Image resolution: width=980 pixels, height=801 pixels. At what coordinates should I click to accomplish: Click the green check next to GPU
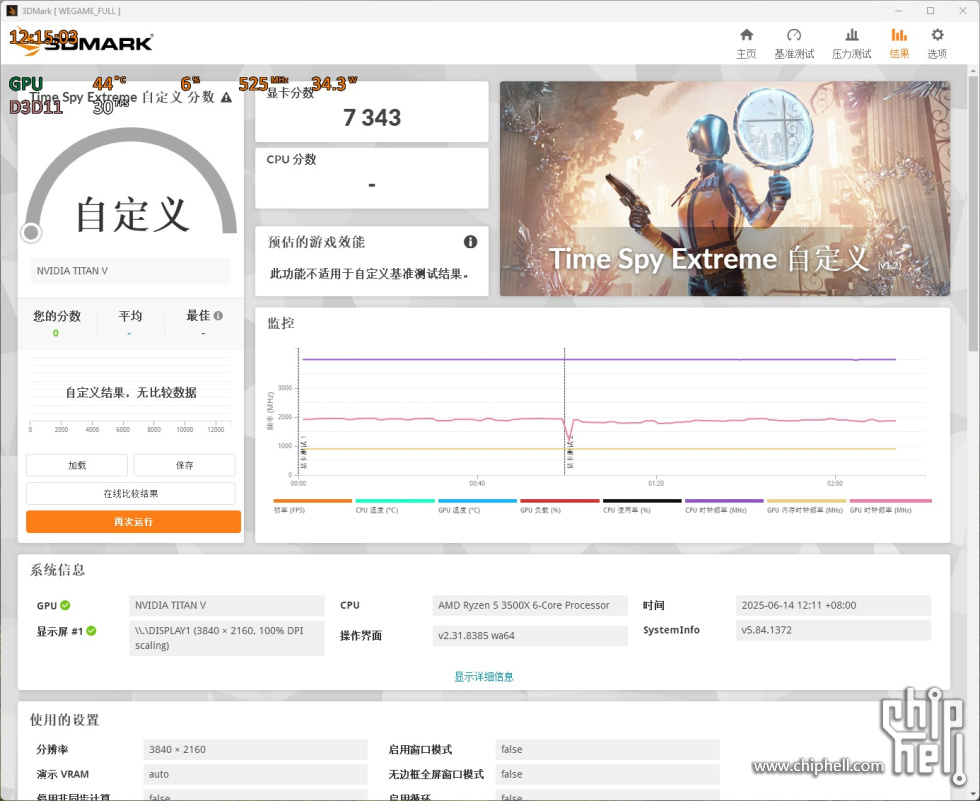pos(66,605)
